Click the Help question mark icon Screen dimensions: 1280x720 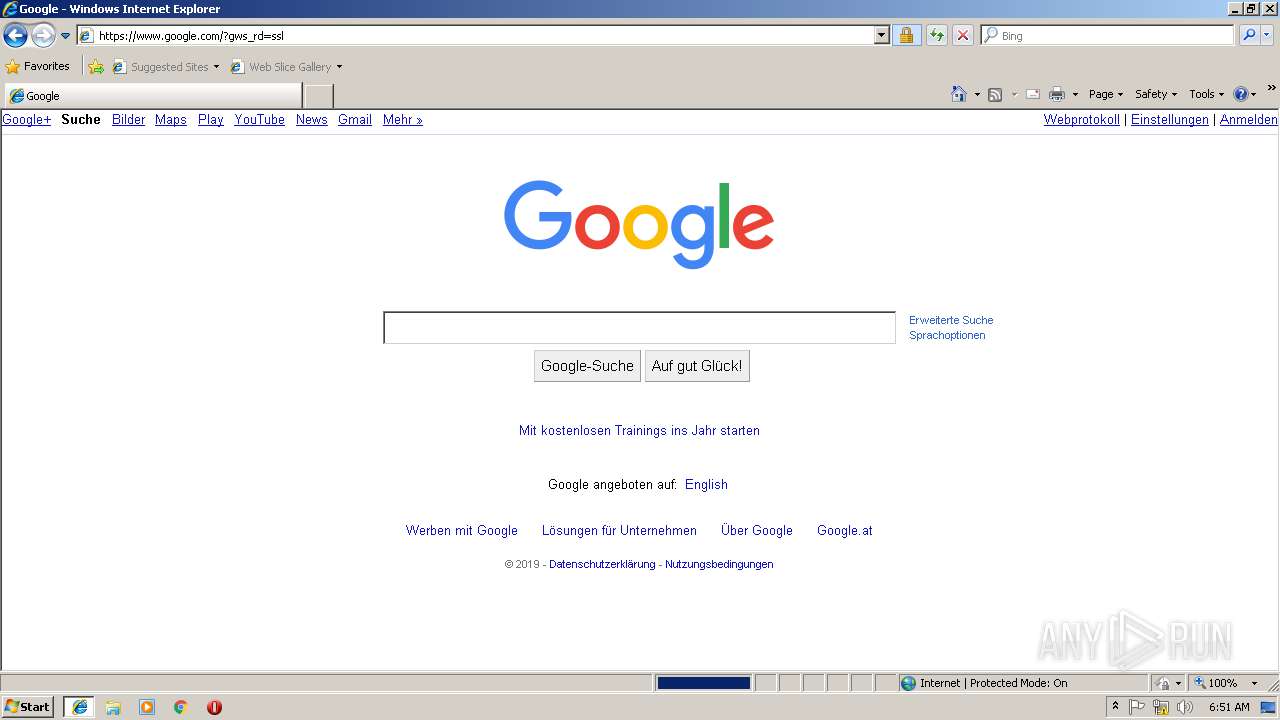point(1241,94)
